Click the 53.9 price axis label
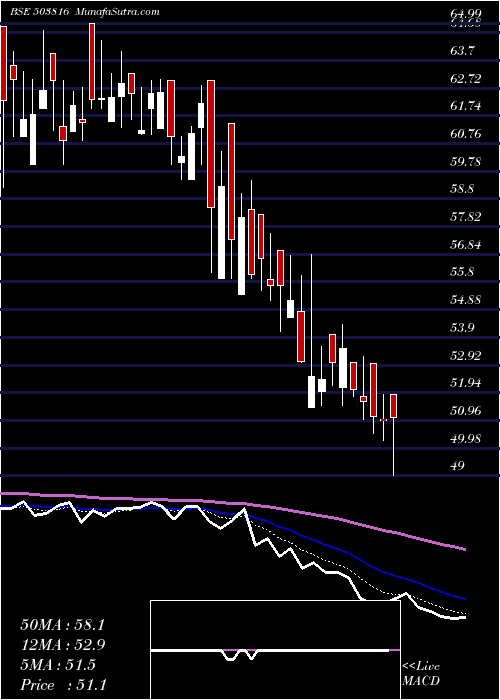500x700 pixels. point(463,328)
